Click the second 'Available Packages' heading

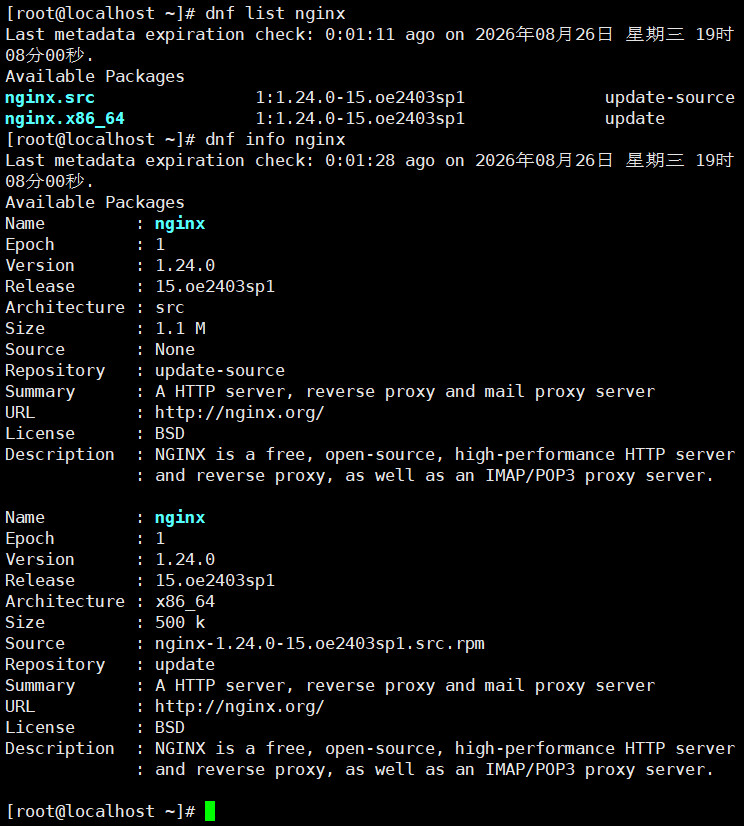[95, 203]
